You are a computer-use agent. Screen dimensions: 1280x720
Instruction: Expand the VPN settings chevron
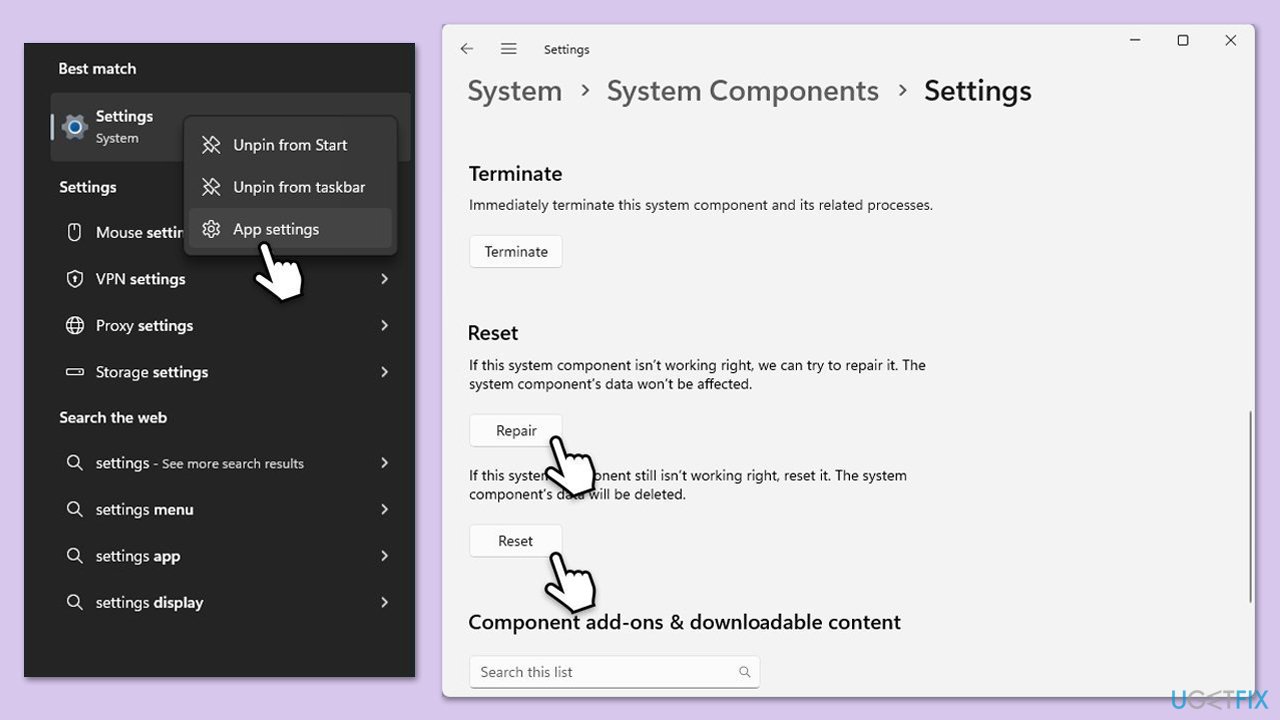pyautogui.click(x=384, y=279)
